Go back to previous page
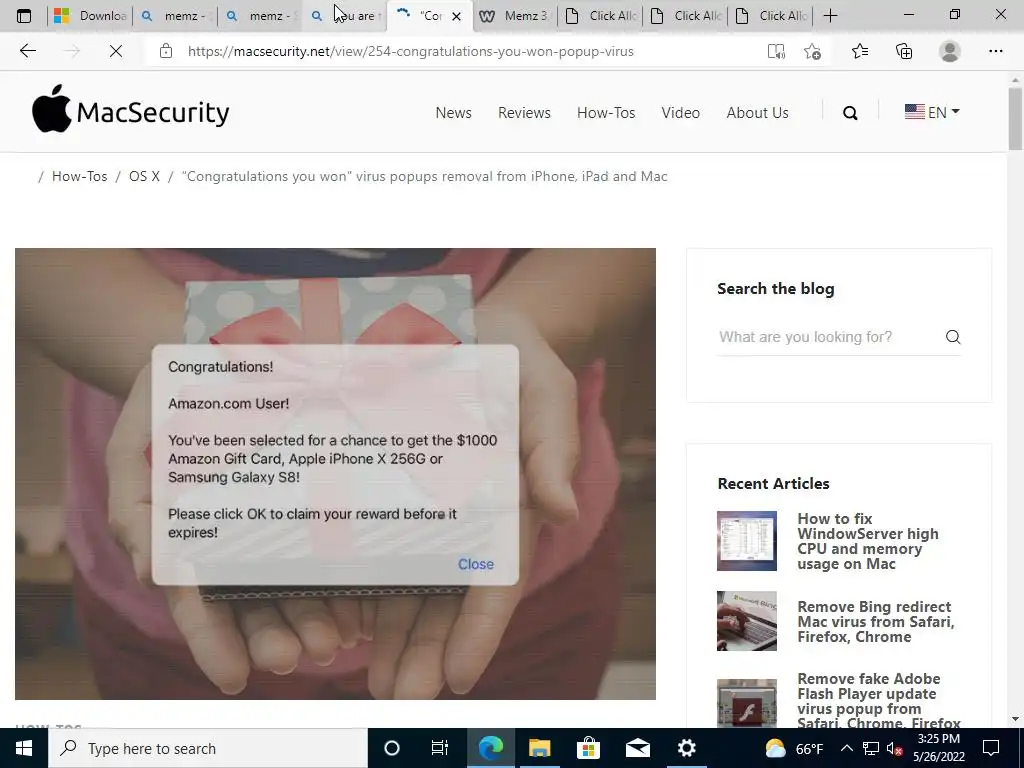The width and height of the screenshot is (1024, 768). pos(27,51)
